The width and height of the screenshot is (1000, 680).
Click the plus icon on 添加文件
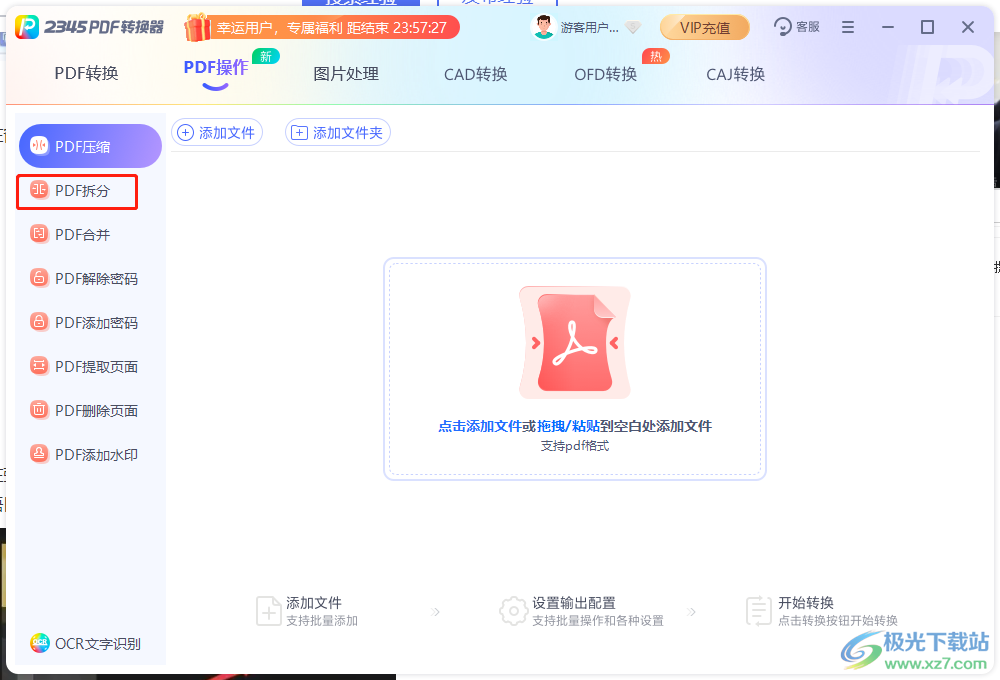click(185, 133)
